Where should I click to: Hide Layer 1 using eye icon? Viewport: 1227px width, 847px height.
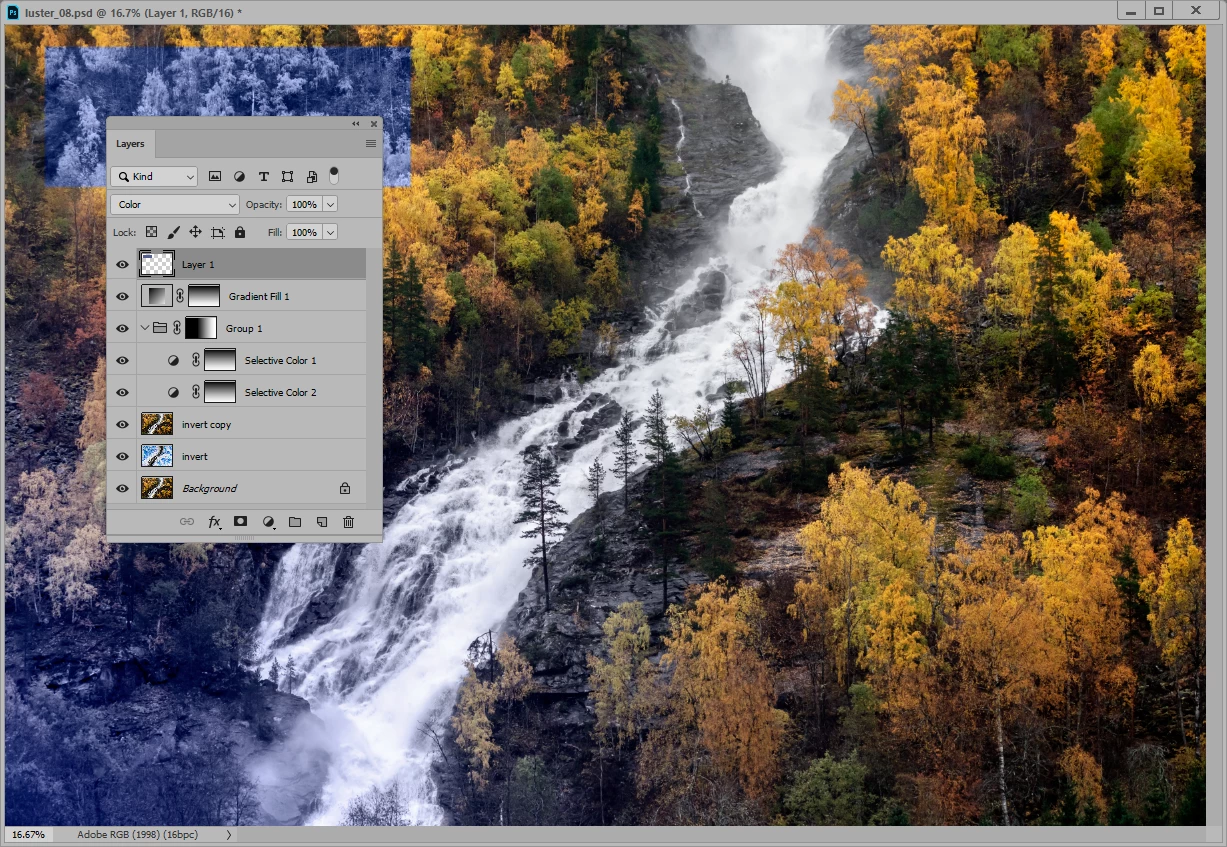point(122,265)
